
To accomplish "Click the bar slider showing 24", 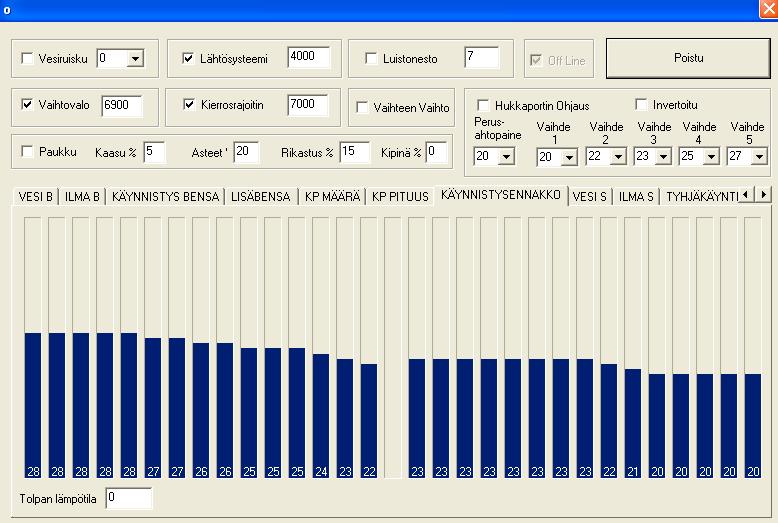I will coord(321,347).
